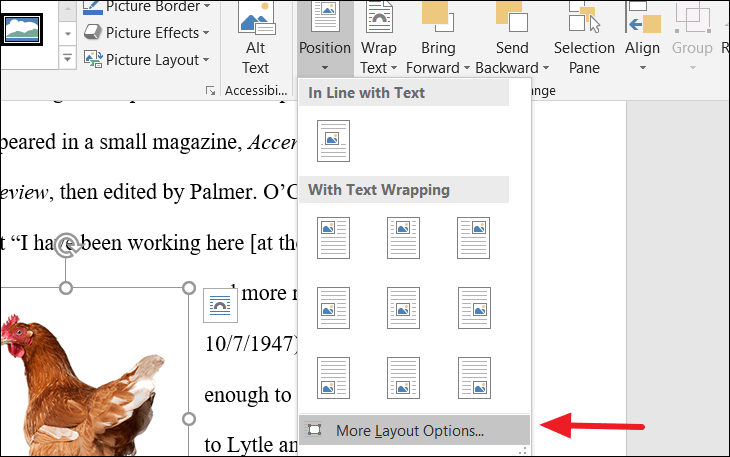Choose bottom center with square wrapping position
Screen dimensions: 730x457
(x=403, y=378)
